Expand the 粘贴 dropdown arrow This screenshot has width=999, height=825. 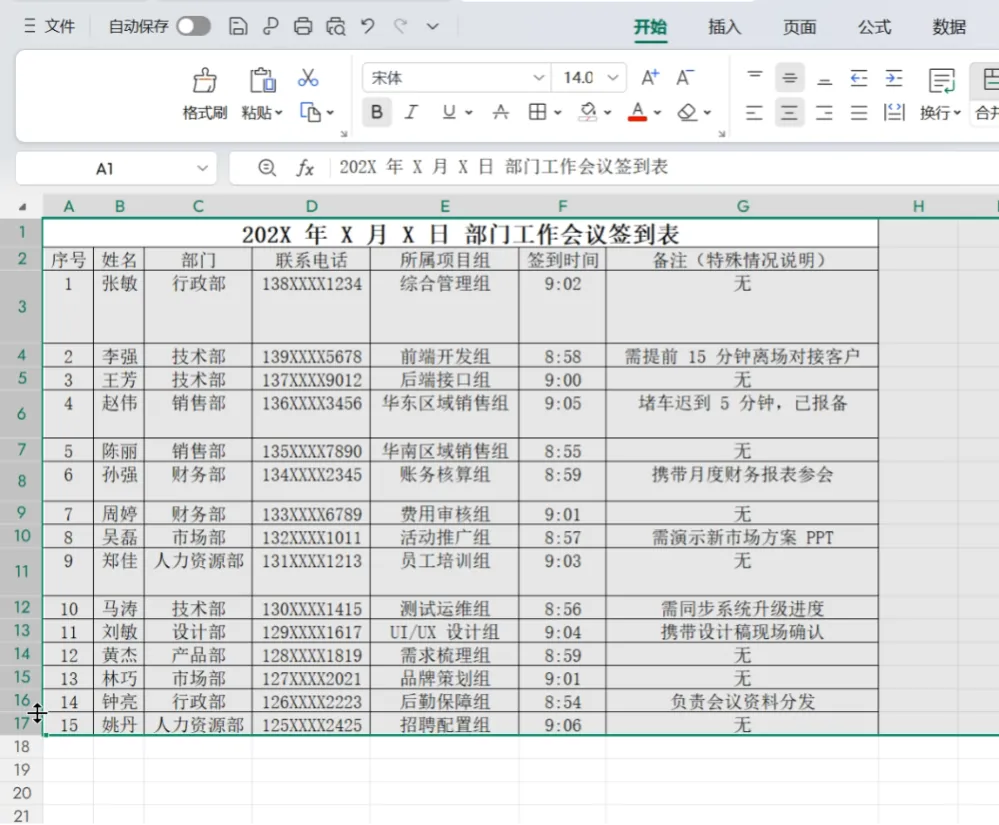click(x=278, y=113)
